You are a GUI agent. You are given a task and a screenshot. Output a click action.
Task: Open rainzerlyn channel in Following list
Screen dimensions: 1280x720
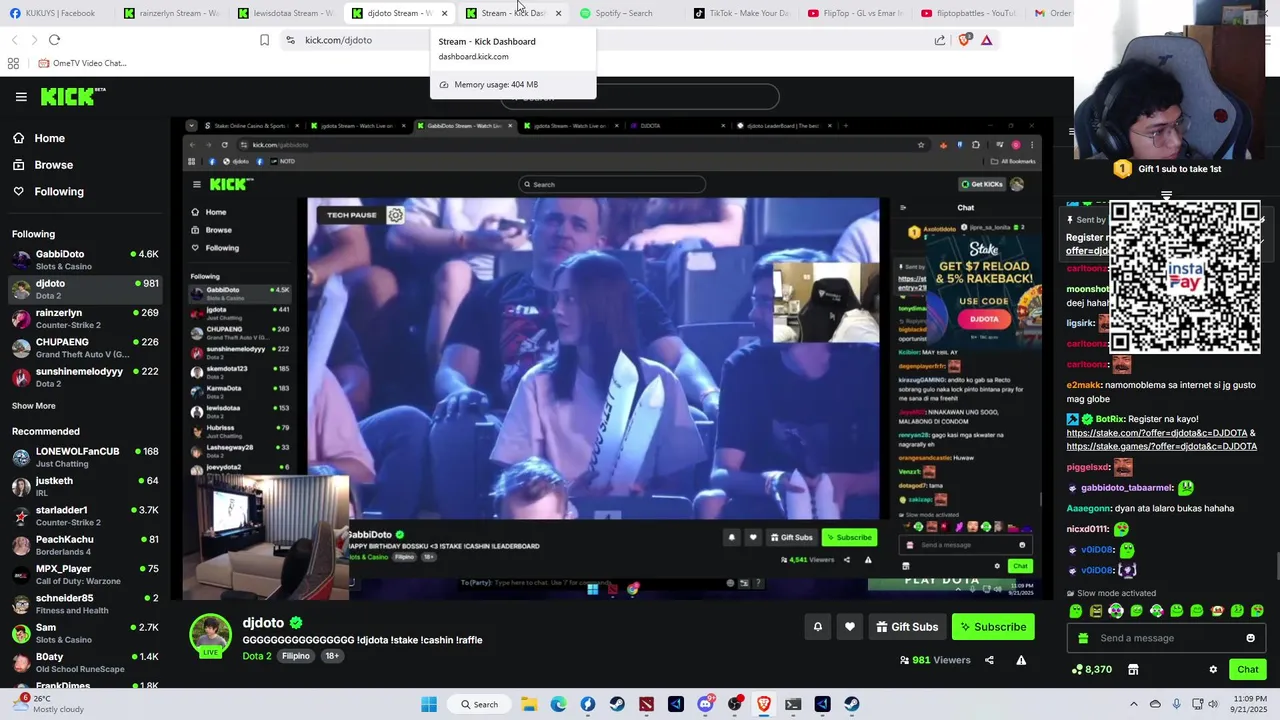tap(85, 318)
